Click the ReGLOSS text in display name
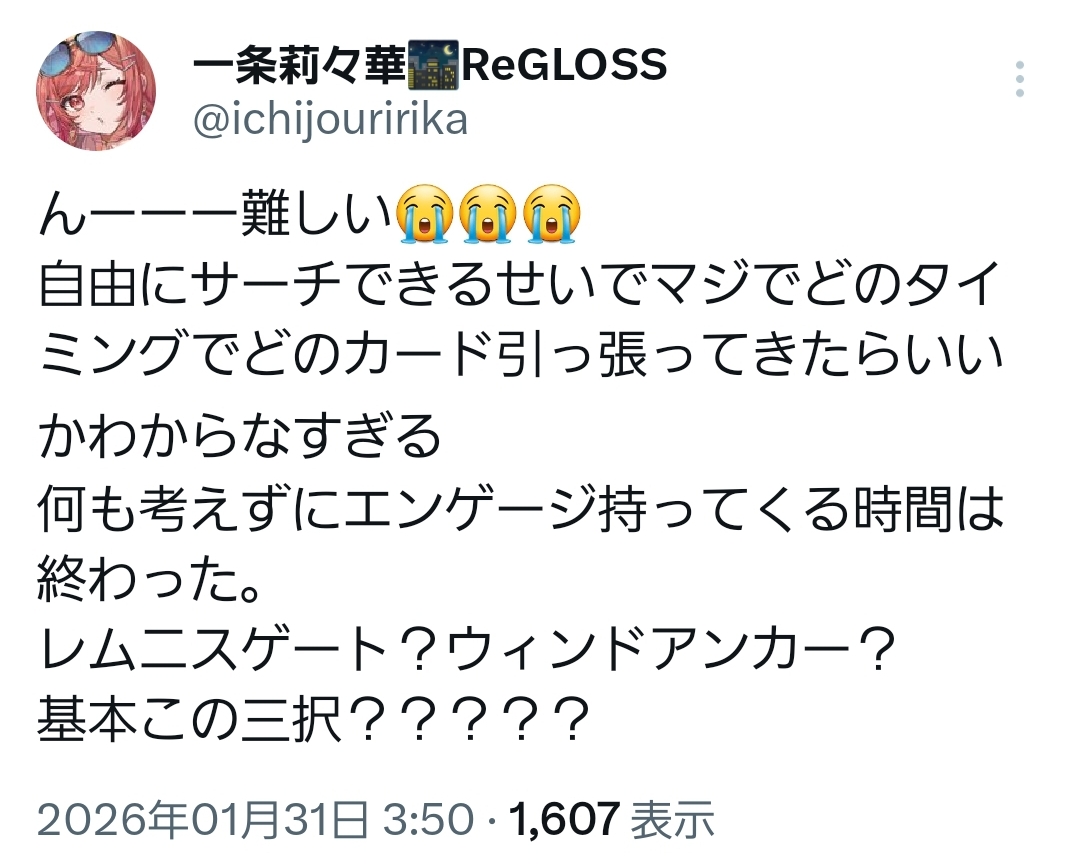The height and width of the screenshot is (868, 1080). pos(564,65)
